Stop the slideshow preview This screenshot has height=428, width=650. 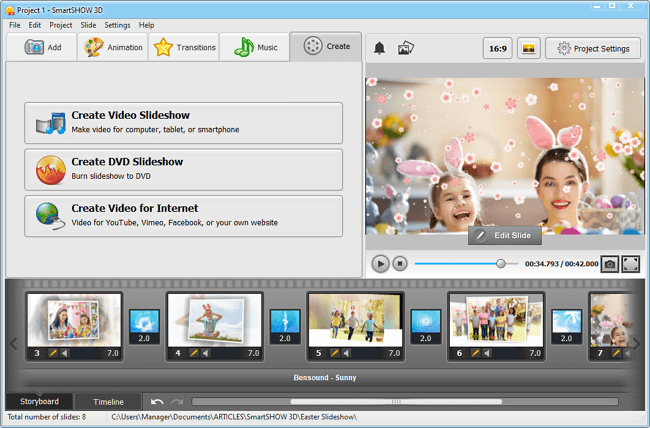tap(400, 264)
